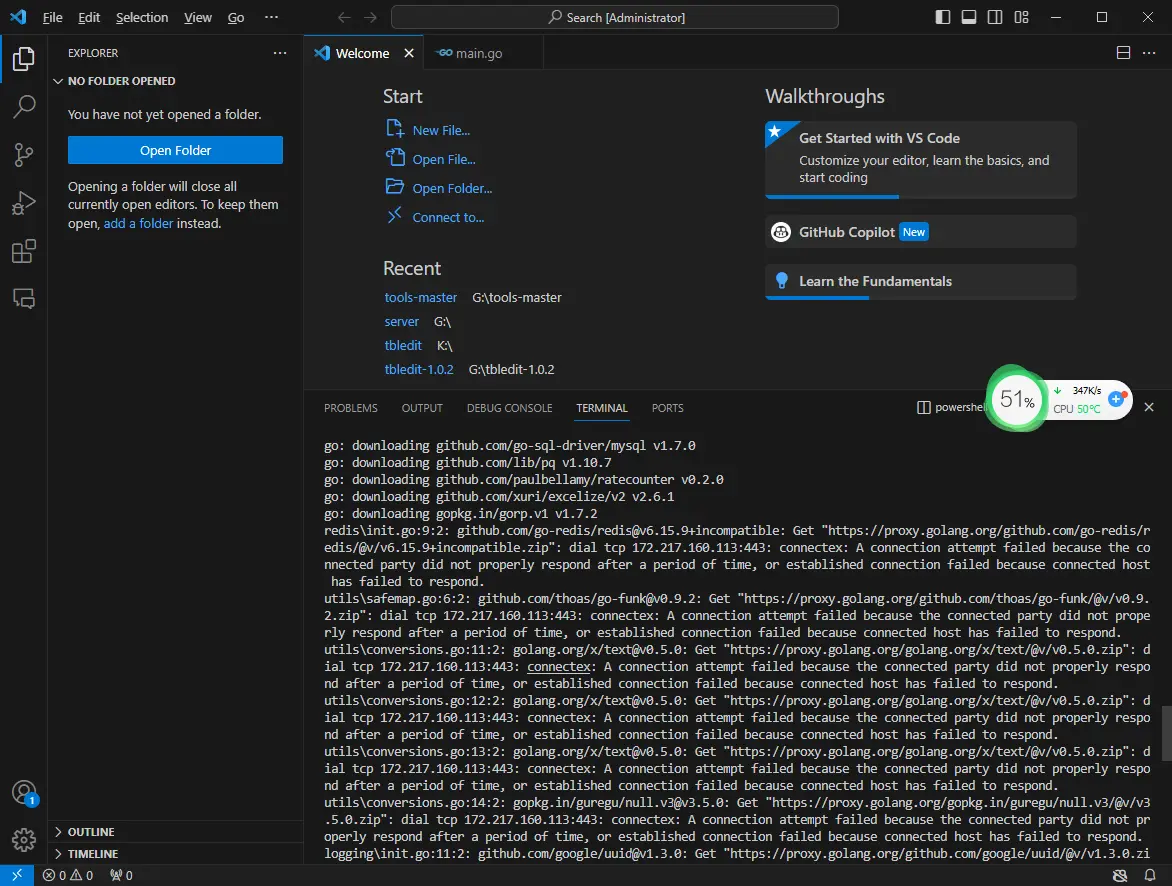Viewport: 1172px width, 886px height.
Task: Go back with the left arrow
Action: coord(344,17)
